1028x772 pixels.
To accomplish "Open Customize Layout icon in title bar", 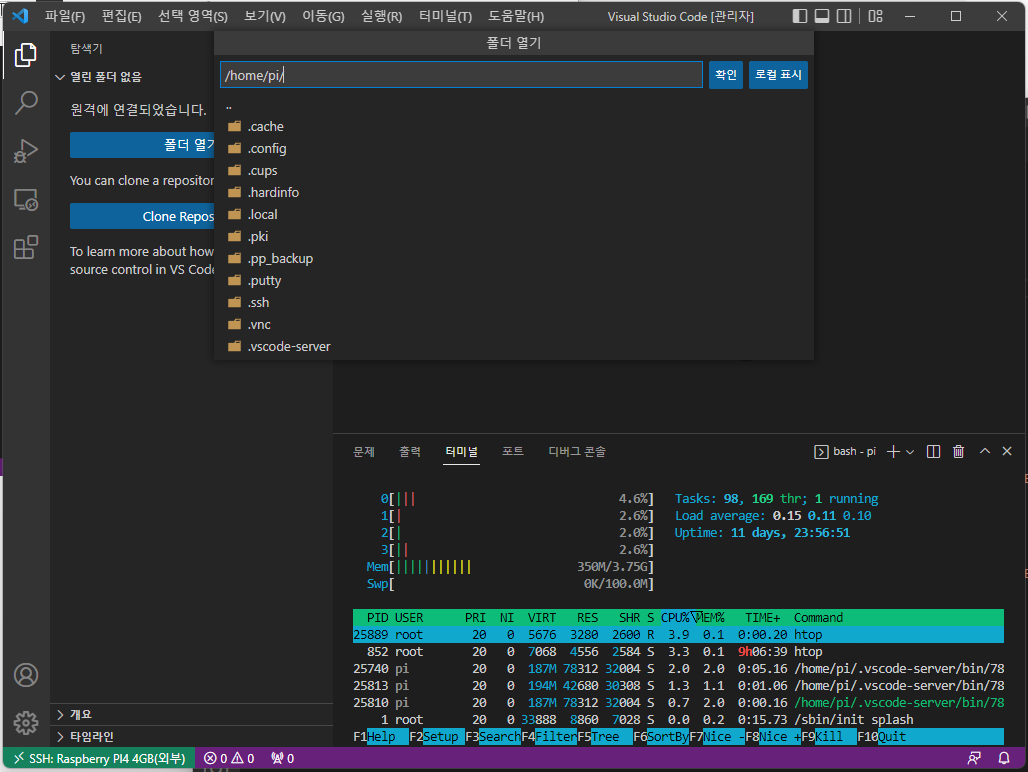I will [875, 16].
